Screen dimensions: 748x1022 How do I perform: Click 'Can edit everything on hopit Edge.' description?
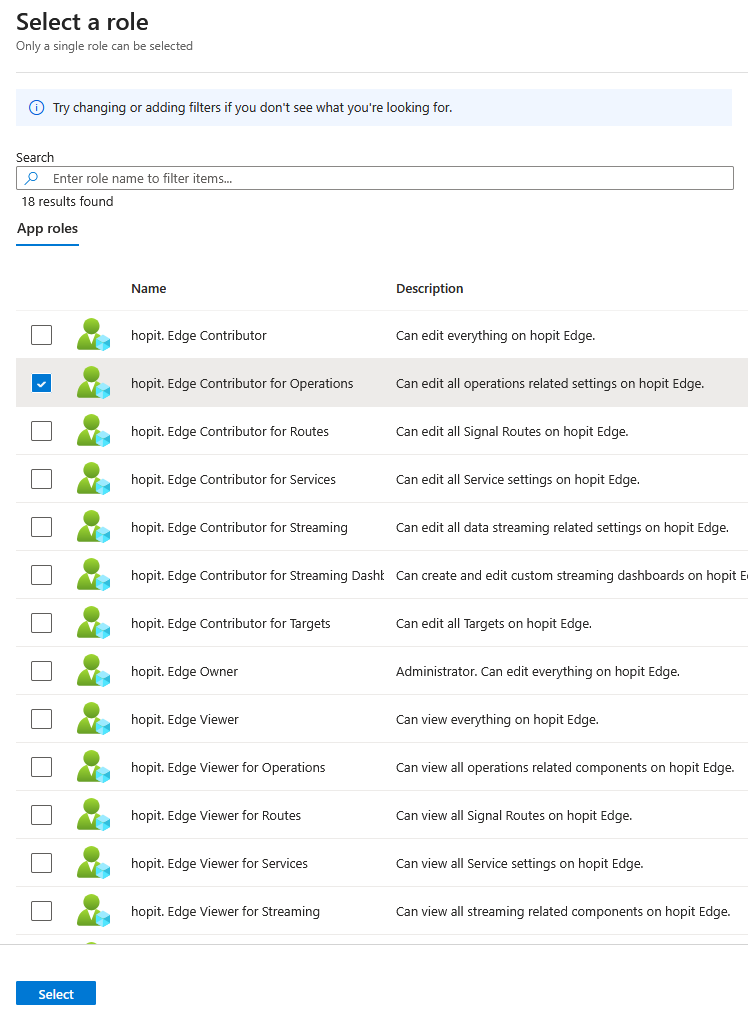pyautogui.click(x=495, y=335)
